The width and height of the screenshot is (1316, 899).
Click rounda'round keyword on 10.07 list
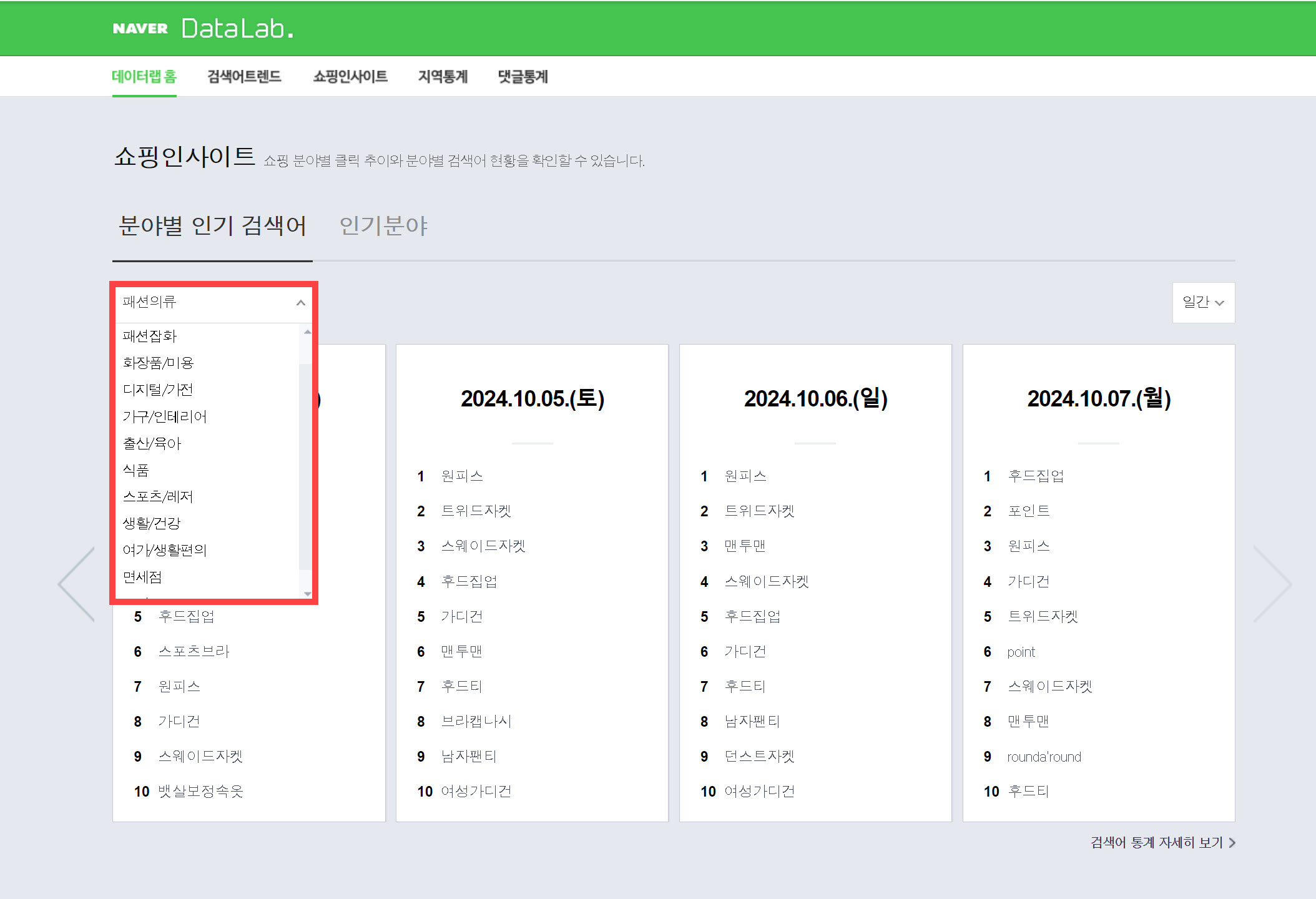coord(1044,757)
